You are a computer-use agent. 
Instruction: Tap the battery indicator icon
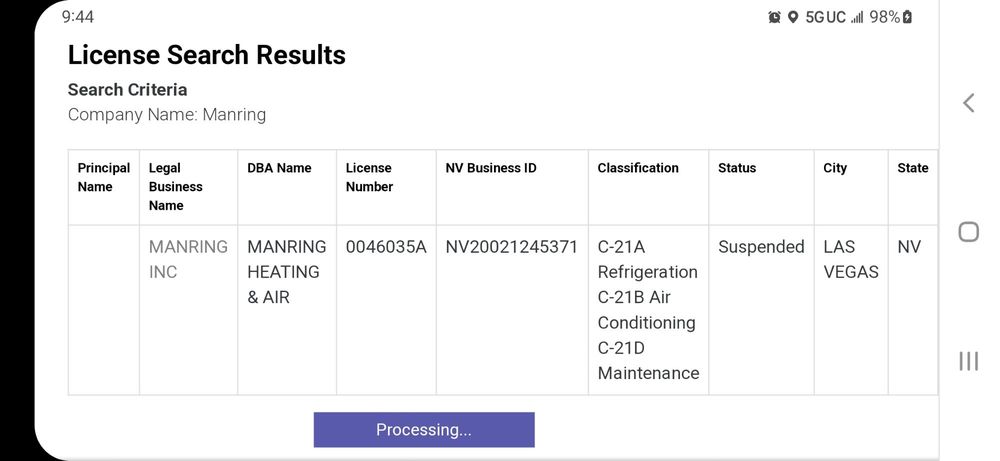[908, 17]
